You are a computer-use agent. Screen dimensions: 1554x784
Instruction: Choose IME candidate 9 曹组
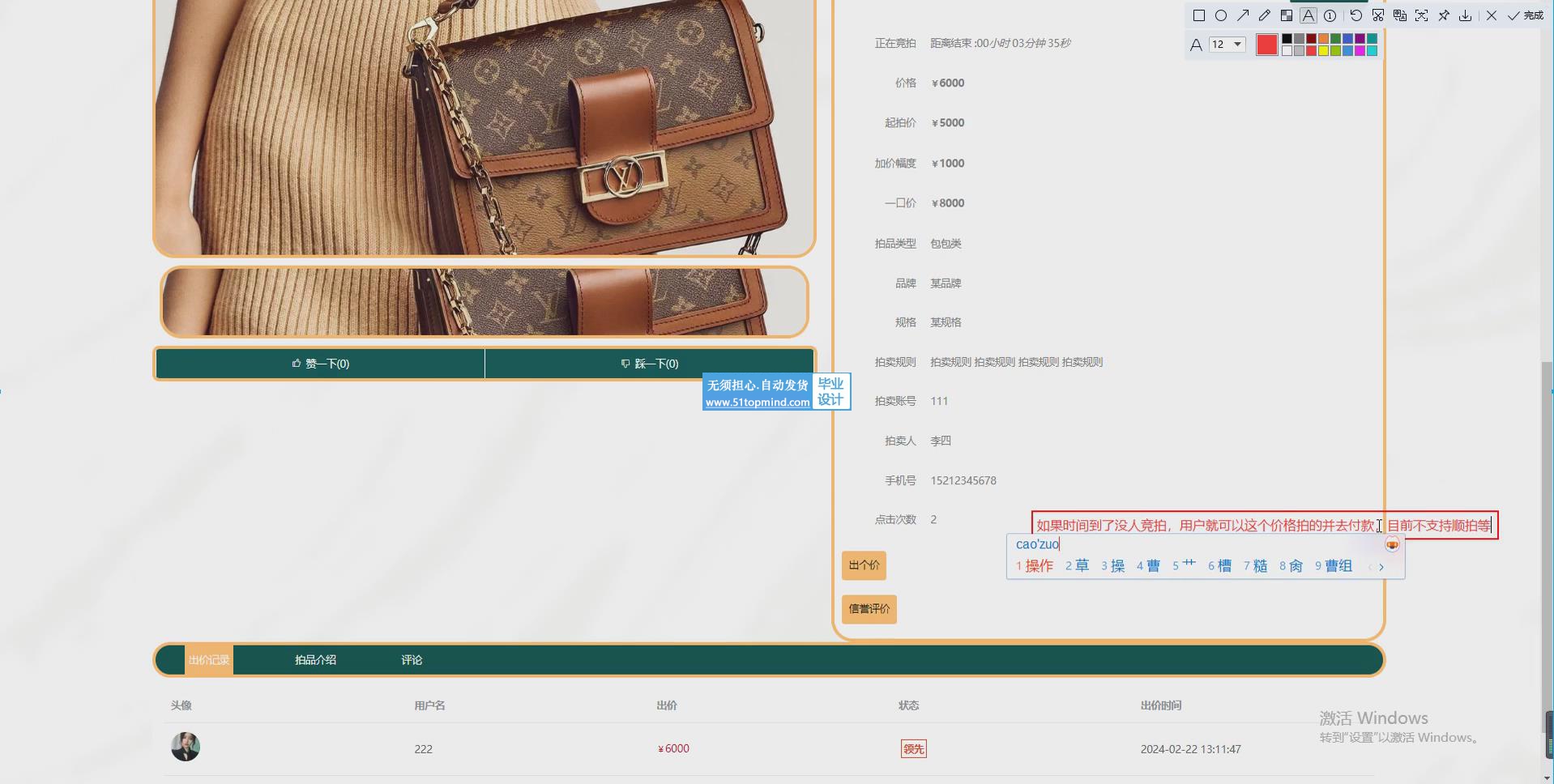click(1334, 566)
